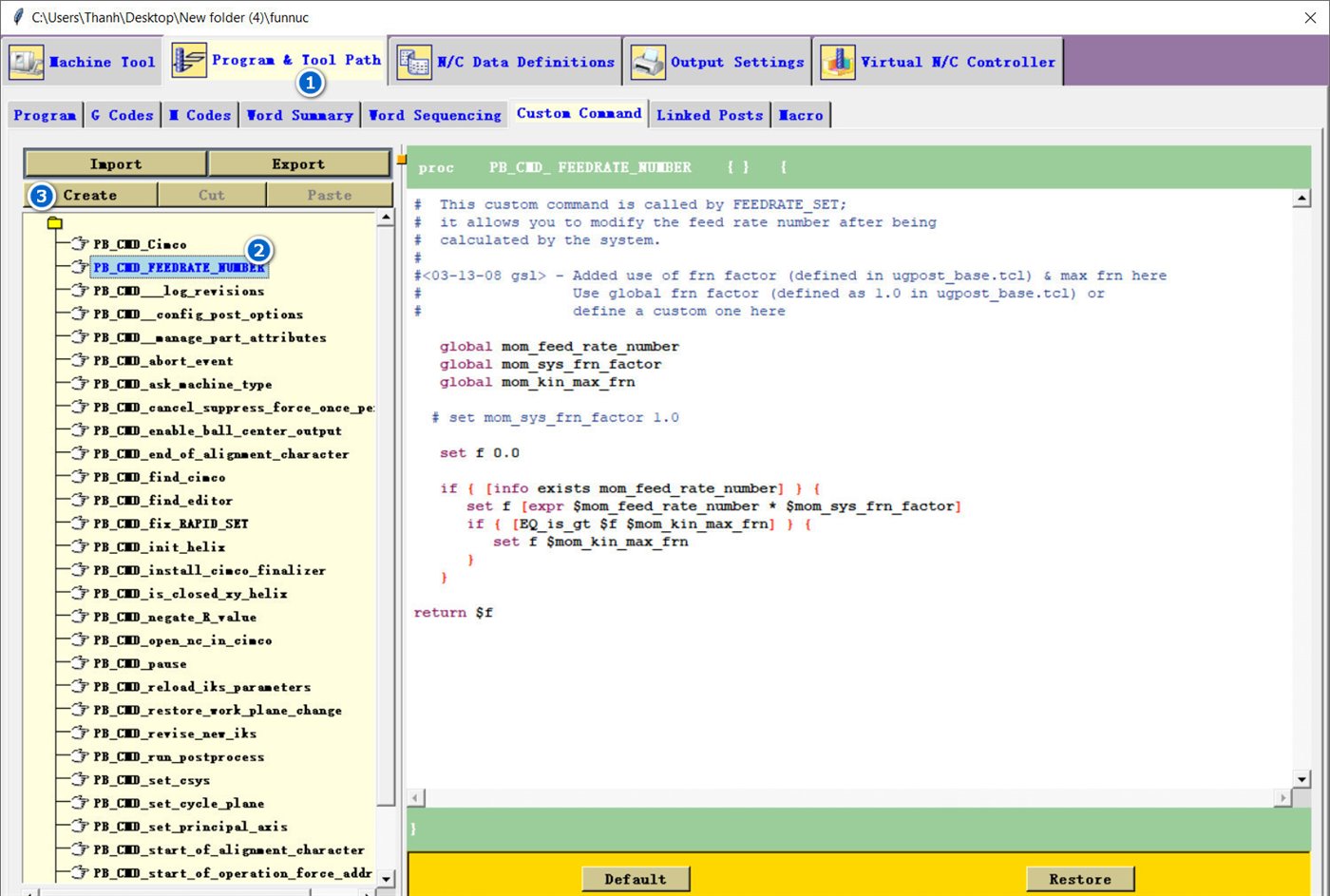Click the 'return $f' line in code
This screenshot has width=1330, height=896.
coord(453,613)
